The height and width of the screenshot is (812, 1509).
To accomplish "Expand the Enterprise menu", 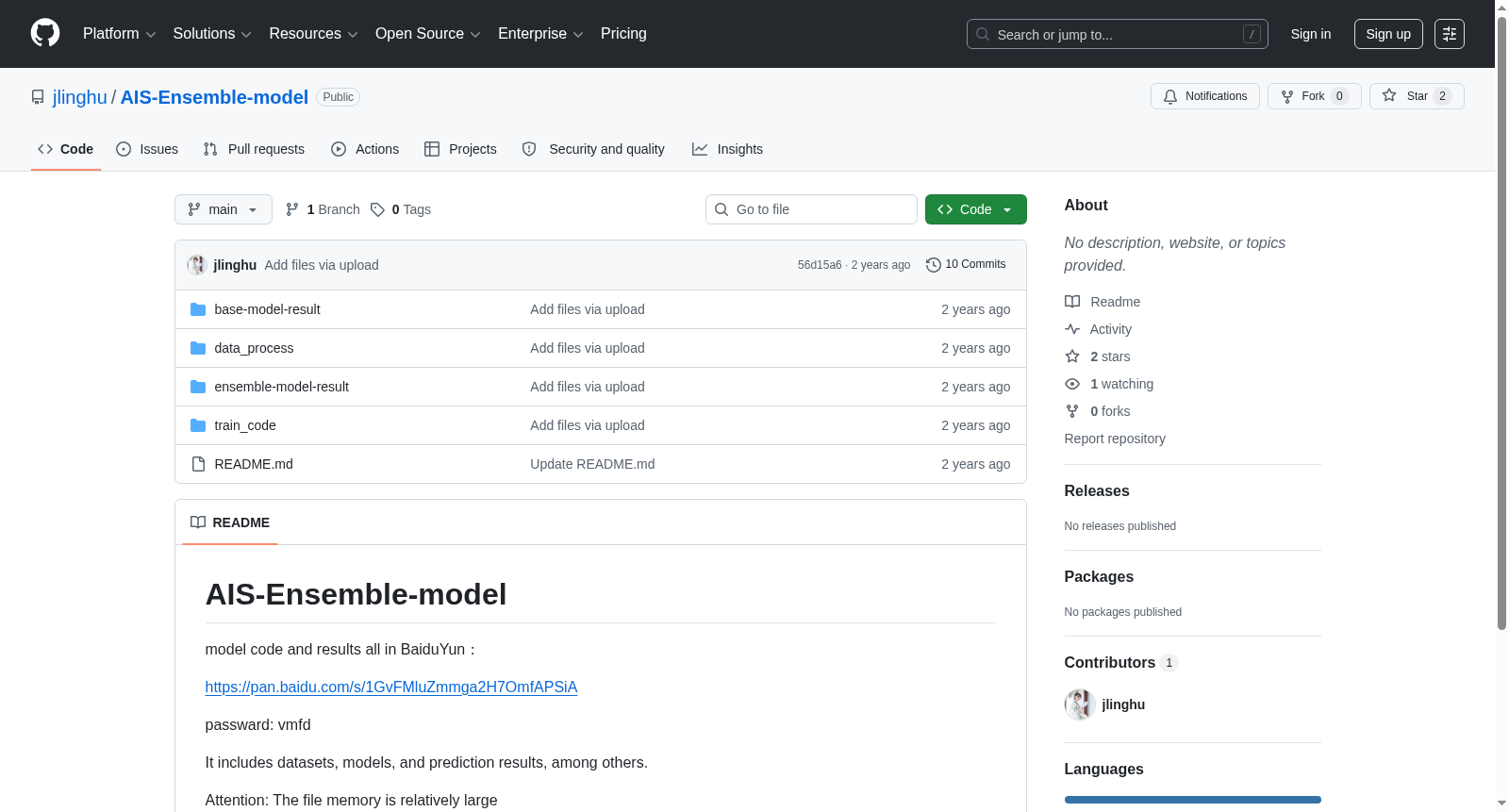I will [540, 34].
